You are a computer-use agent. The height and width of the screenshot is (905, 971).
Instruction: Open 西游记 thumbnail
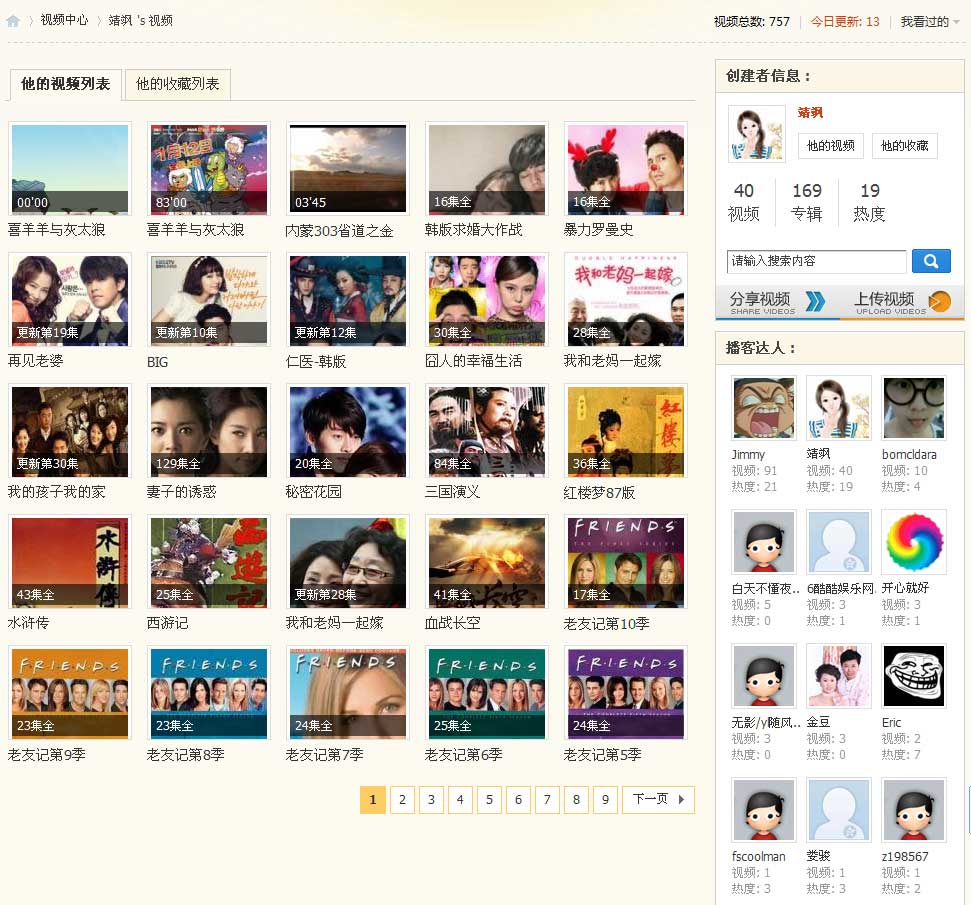tap(209, 562)
